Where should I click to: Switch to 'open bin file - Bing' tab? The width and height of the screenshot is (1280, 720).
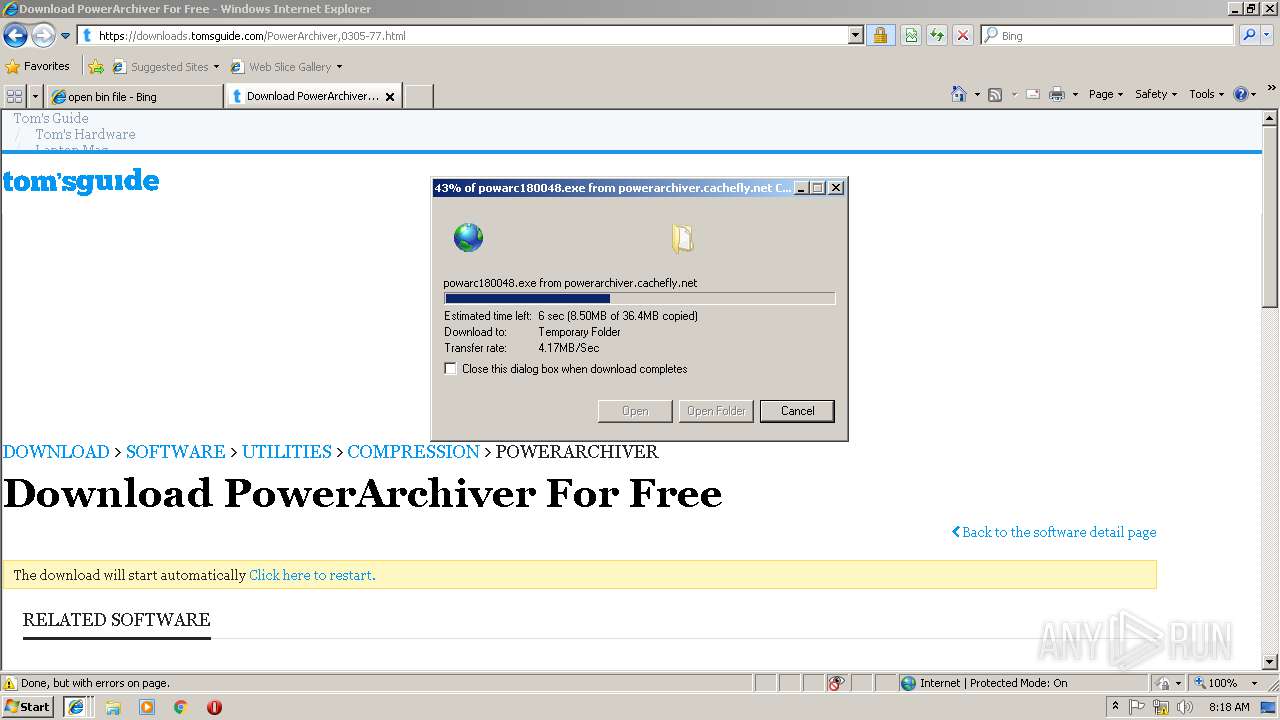tap(135, 97)
